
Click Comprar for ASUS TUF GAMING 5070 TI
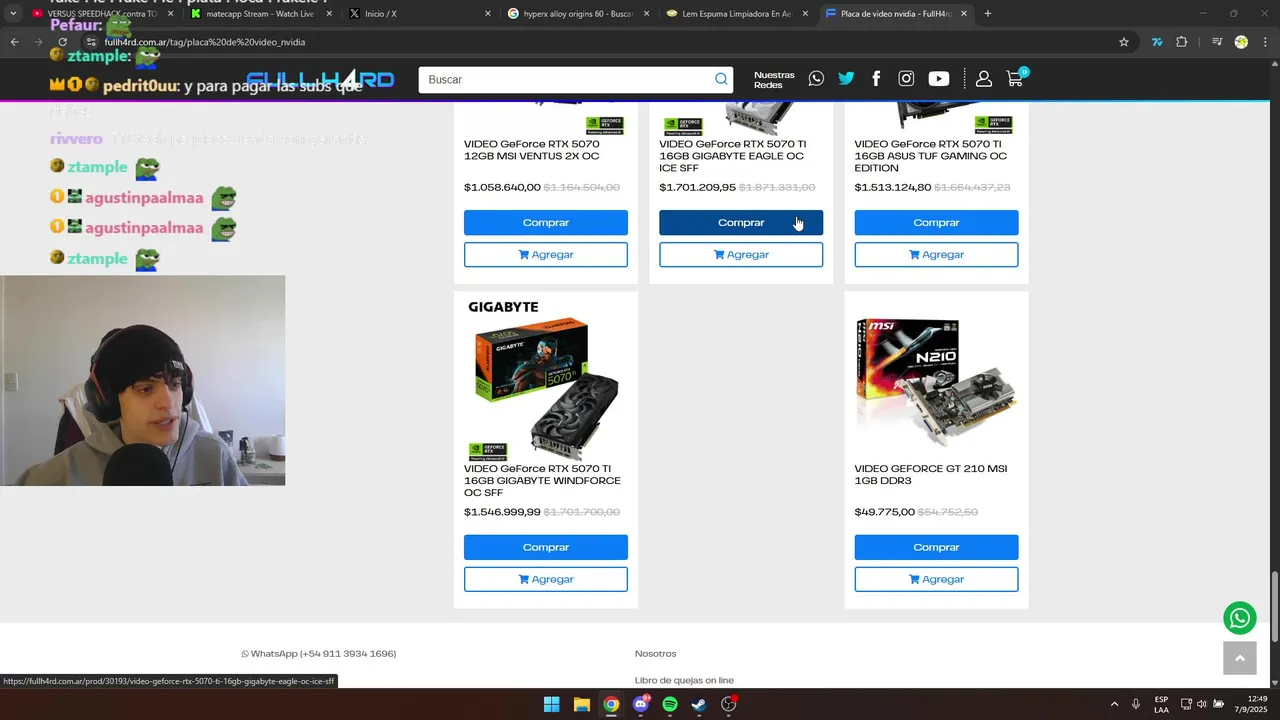point(936,223)
